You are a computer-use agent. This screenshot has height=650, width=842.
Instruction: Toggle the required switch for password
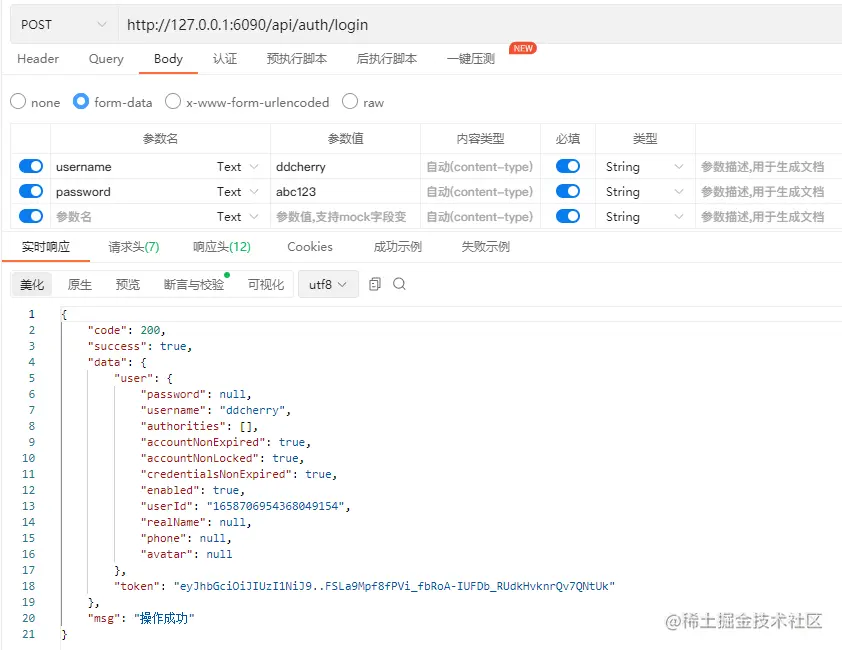point(567,191)
